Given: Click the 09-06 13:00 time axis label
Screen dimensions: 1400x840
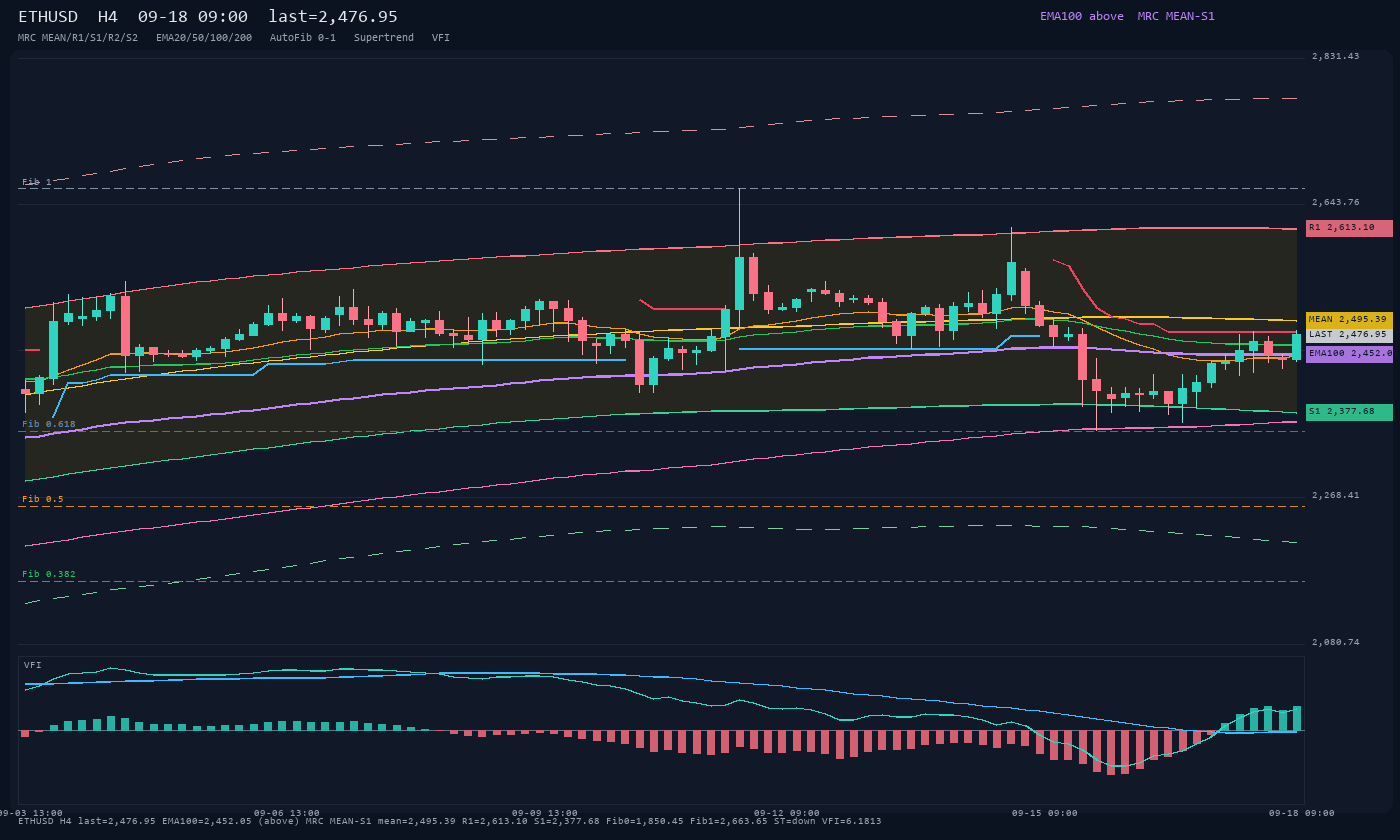Looking at the screenshot, I should 287,813.
